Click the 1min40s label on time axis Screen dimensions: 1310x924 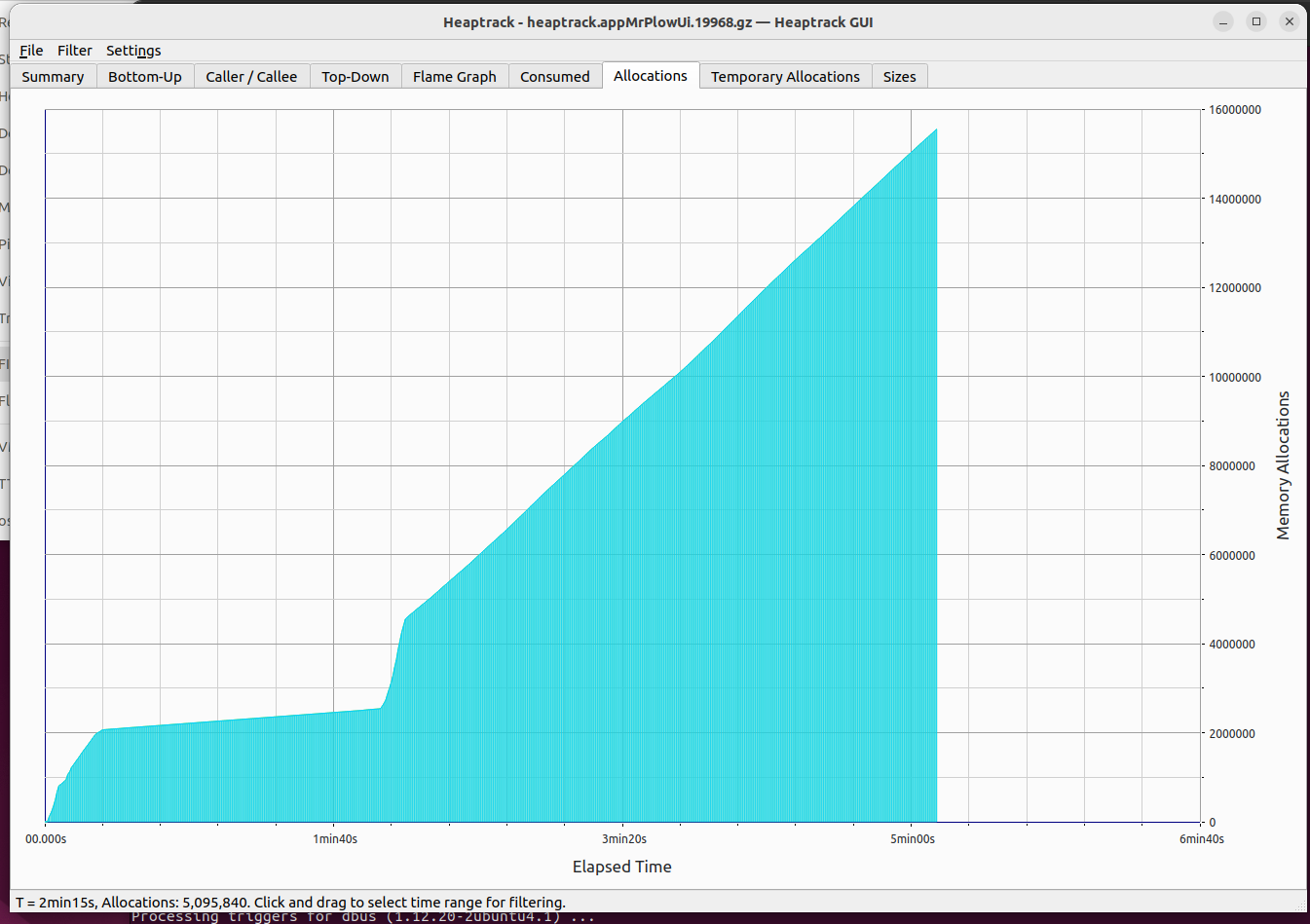pyautogui.click(x=335, y=839)
